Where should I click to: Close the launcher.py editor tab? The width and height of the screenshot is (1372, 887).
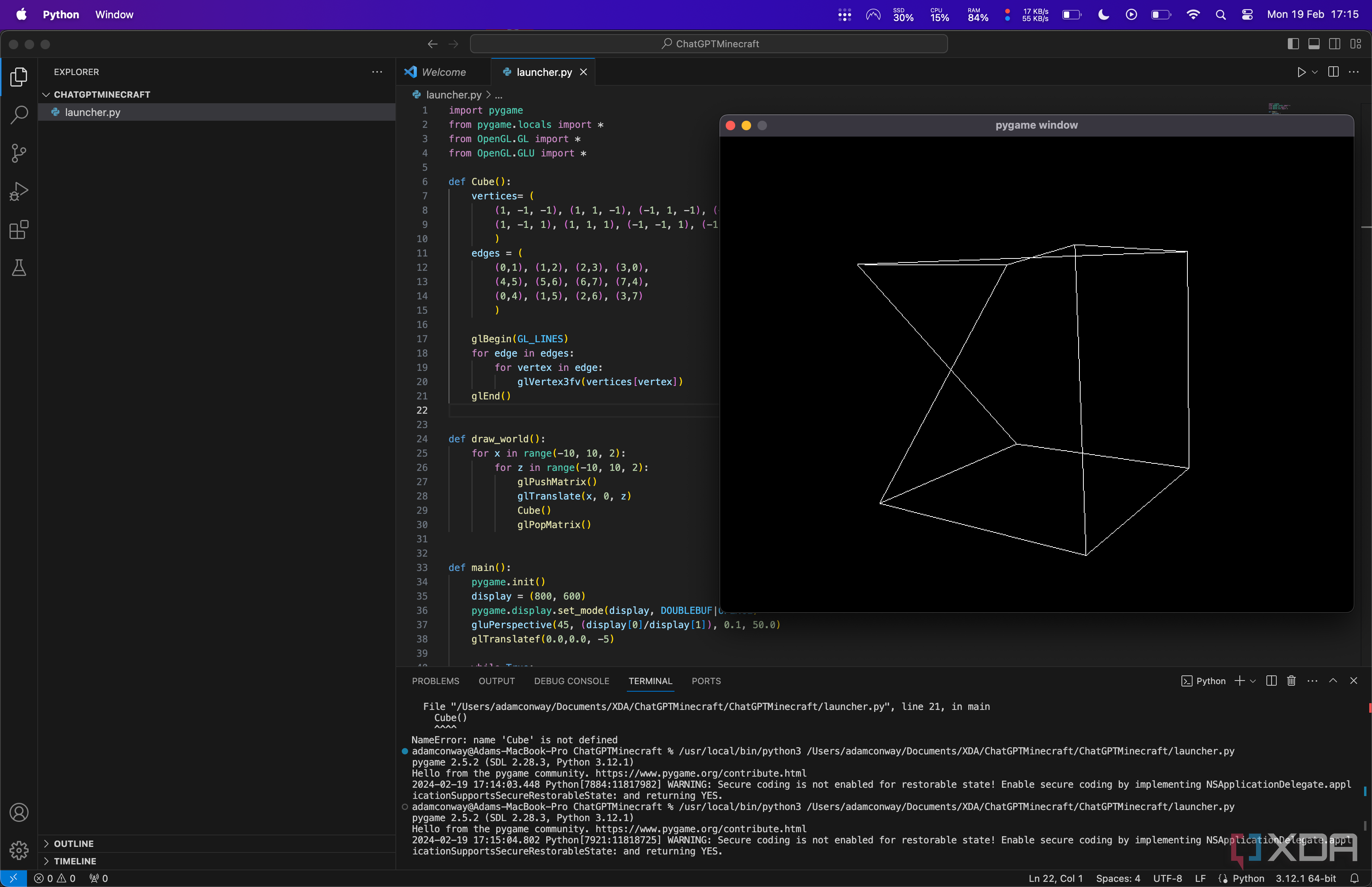583,72
